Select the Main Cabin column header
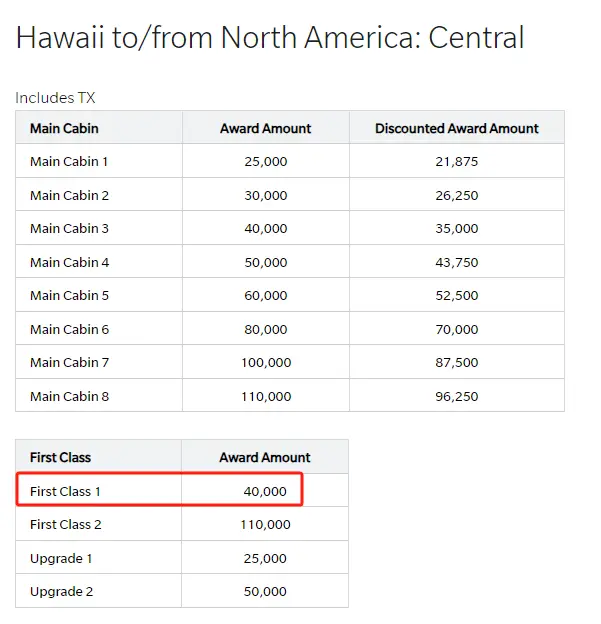 (64, 128)
